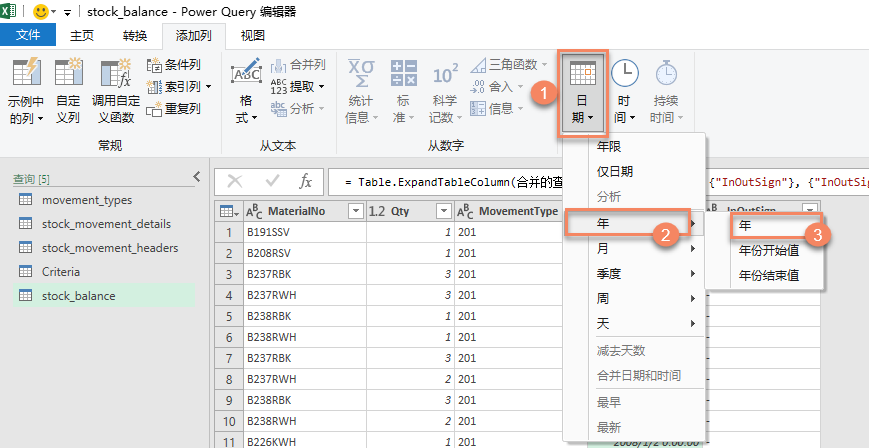Switch to the 视图 (View) tab

[x=253, y=36]
